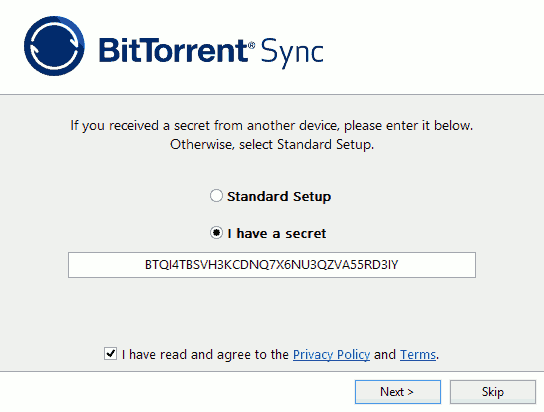The height and width of the screenshot is (412, 544).
Task: Click the registered trademark symbol after BitTorrent
Action: point(252,45)
